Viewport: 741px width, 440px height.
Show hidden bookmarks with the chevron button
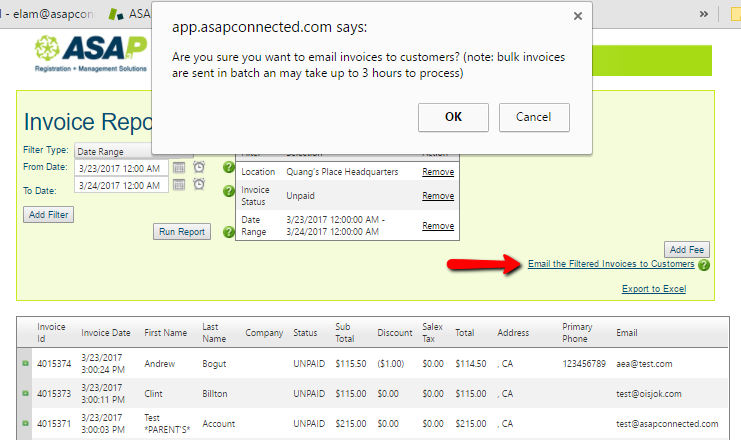click(x=705, y=14)
